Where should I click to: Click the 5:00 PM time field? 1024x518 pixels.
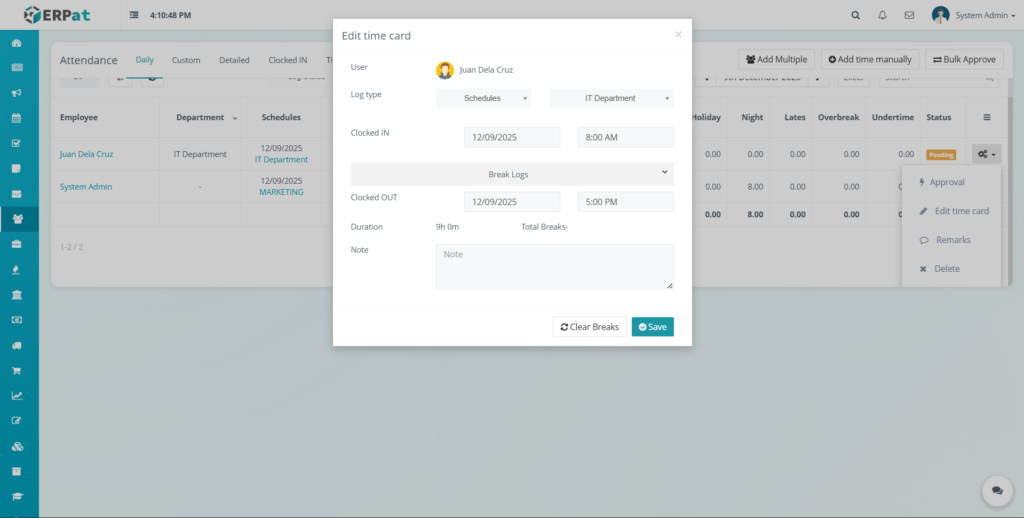[x=626, y=202]
